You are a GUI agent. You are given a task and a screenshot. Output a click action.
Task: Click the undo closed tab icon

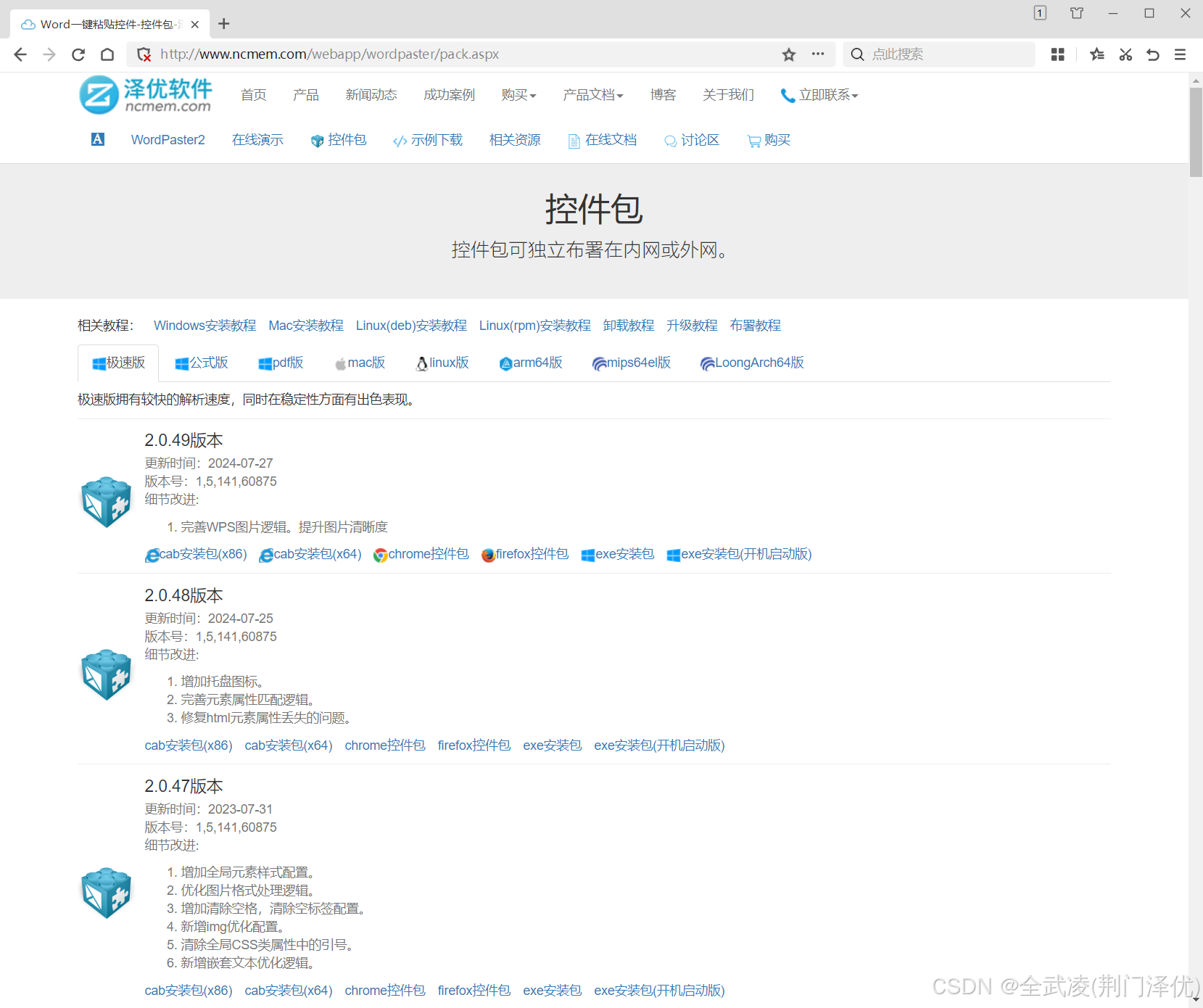point(1152,54)
